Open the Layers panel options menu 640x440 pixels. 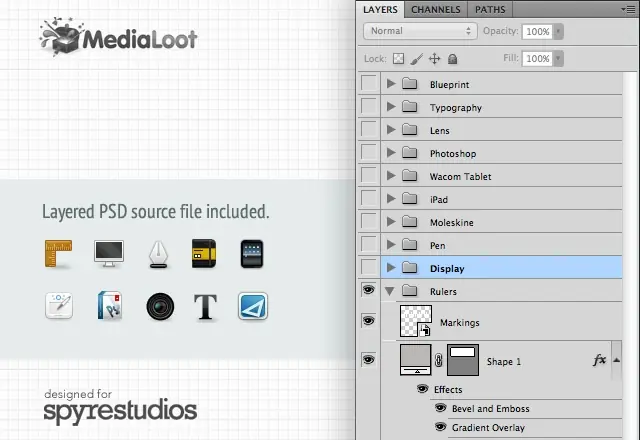pyautogui.click(x=629, y=9)
